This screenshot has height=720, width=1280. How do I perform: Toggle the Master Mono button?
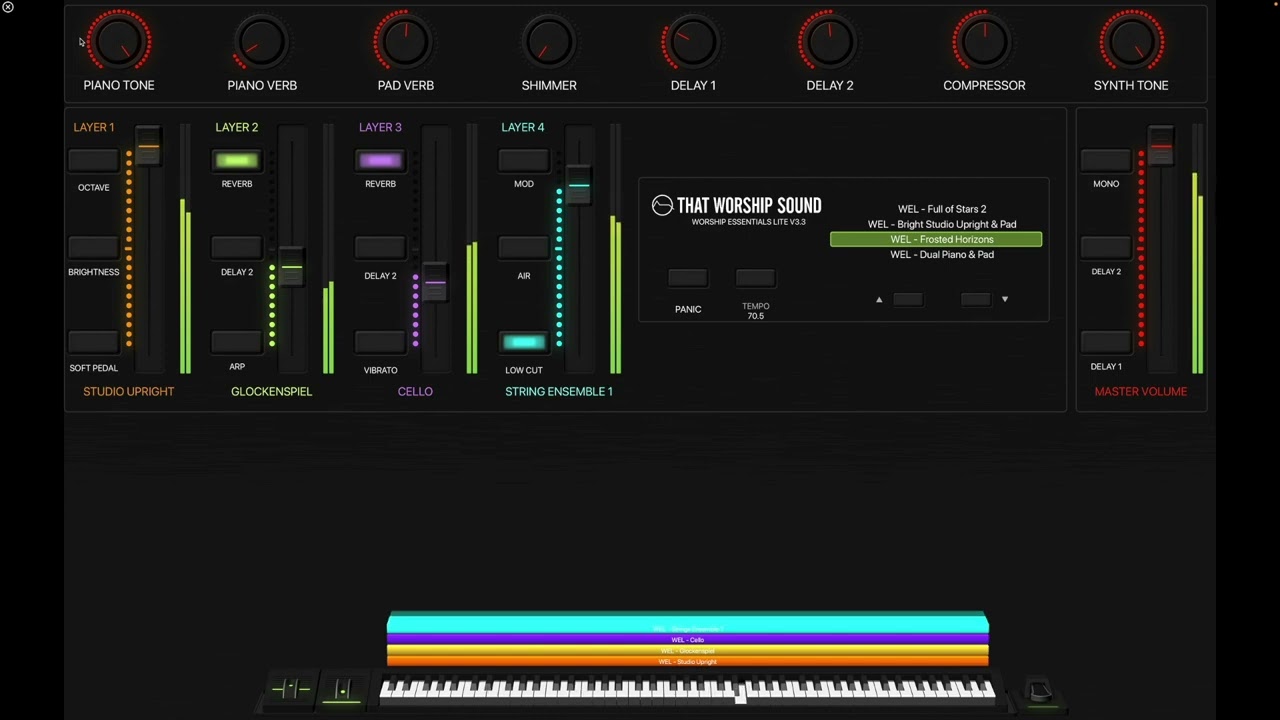coord(1106,160)
